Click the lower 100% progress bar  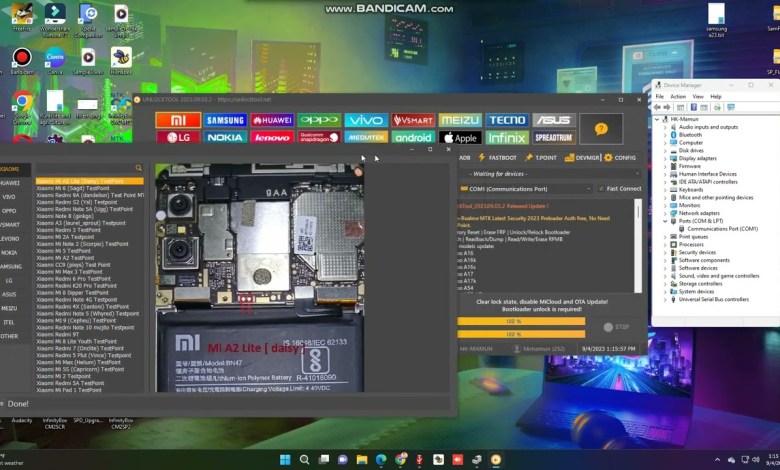click(521, 334)
